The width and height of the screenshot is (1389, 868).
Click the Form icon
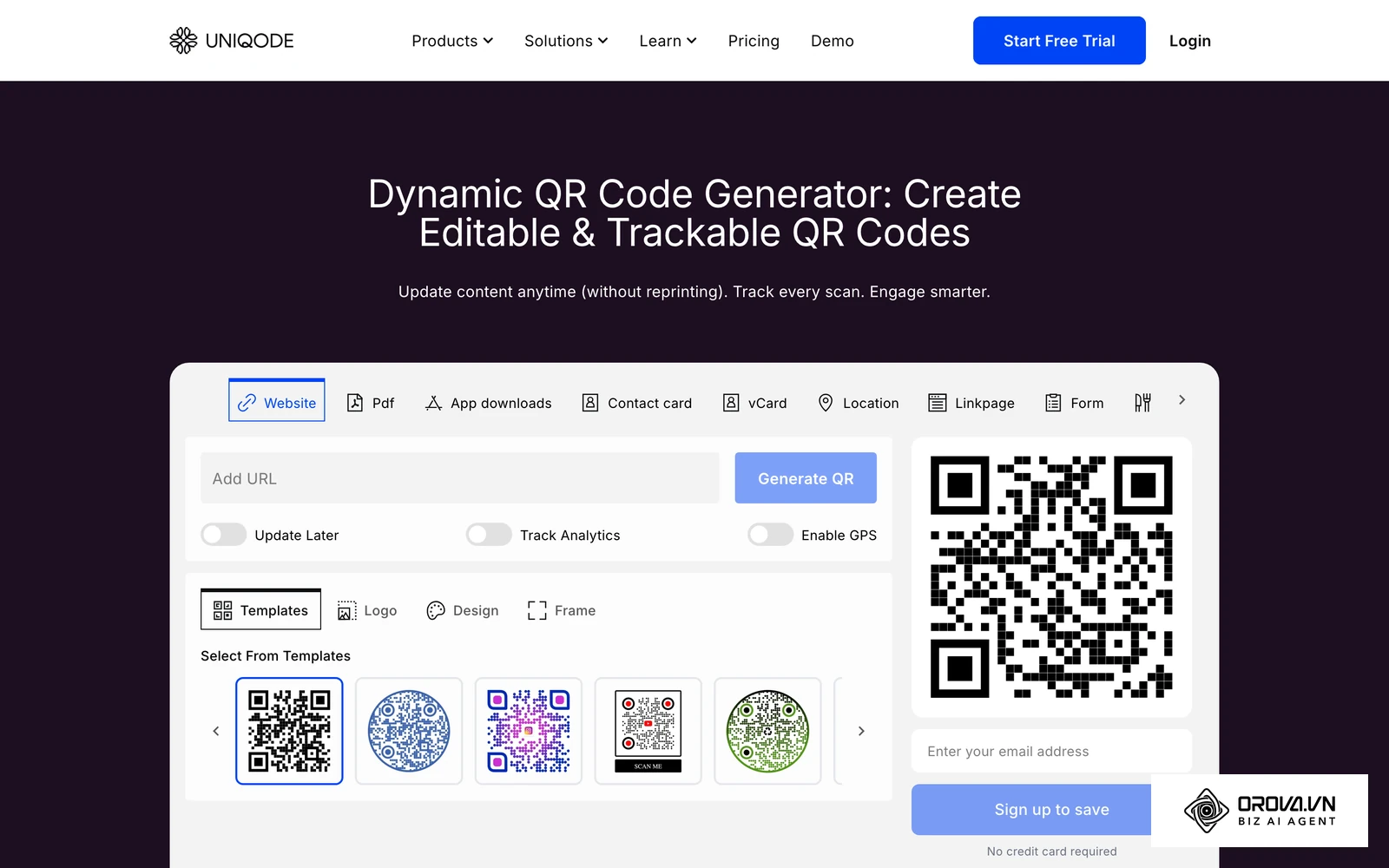click(x=1053, y=403)
